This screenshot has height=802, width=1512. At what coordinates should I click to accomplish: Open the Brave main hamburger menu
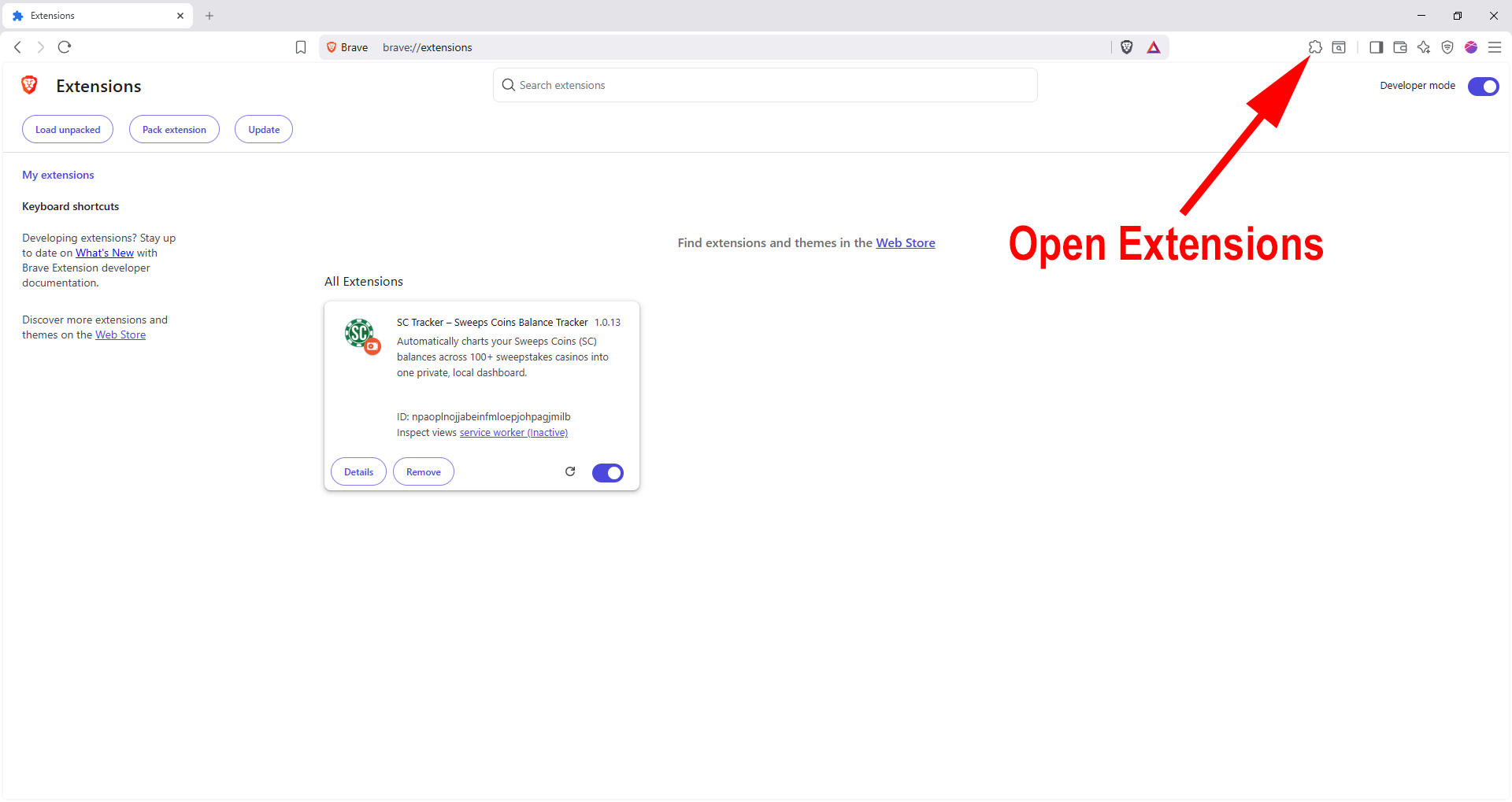(1495, 47)
